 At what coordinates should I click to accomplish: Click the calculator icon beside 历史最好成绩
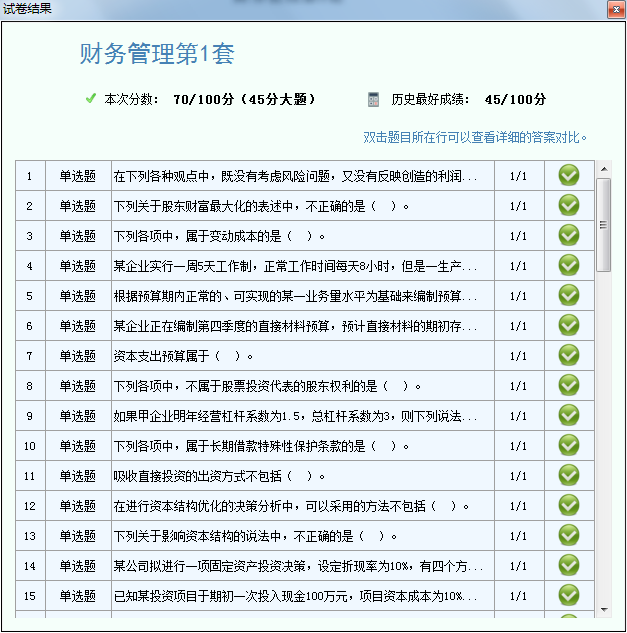tap(373, 99)
